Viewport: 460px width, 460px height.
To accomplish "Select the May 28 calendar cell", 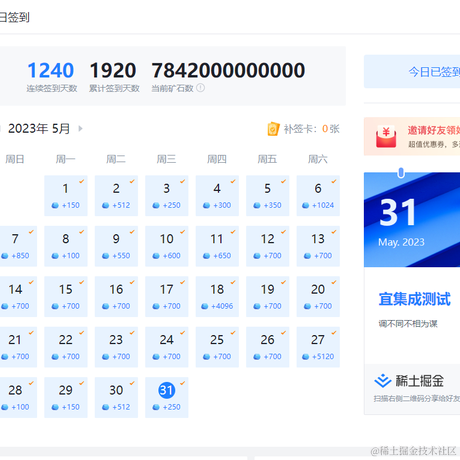I will coord(18,397).
